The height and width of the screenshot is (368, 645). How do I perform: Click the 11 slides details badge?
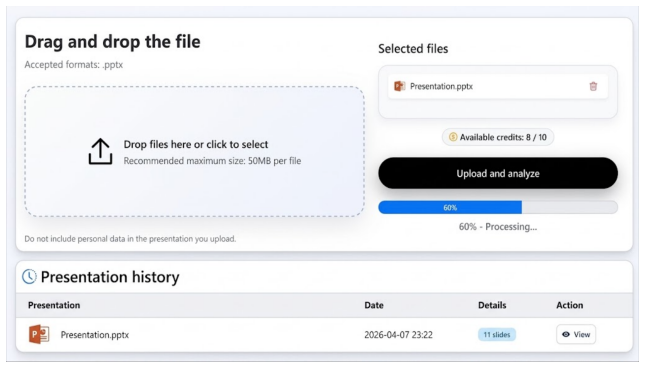click(x=497, y=335)
